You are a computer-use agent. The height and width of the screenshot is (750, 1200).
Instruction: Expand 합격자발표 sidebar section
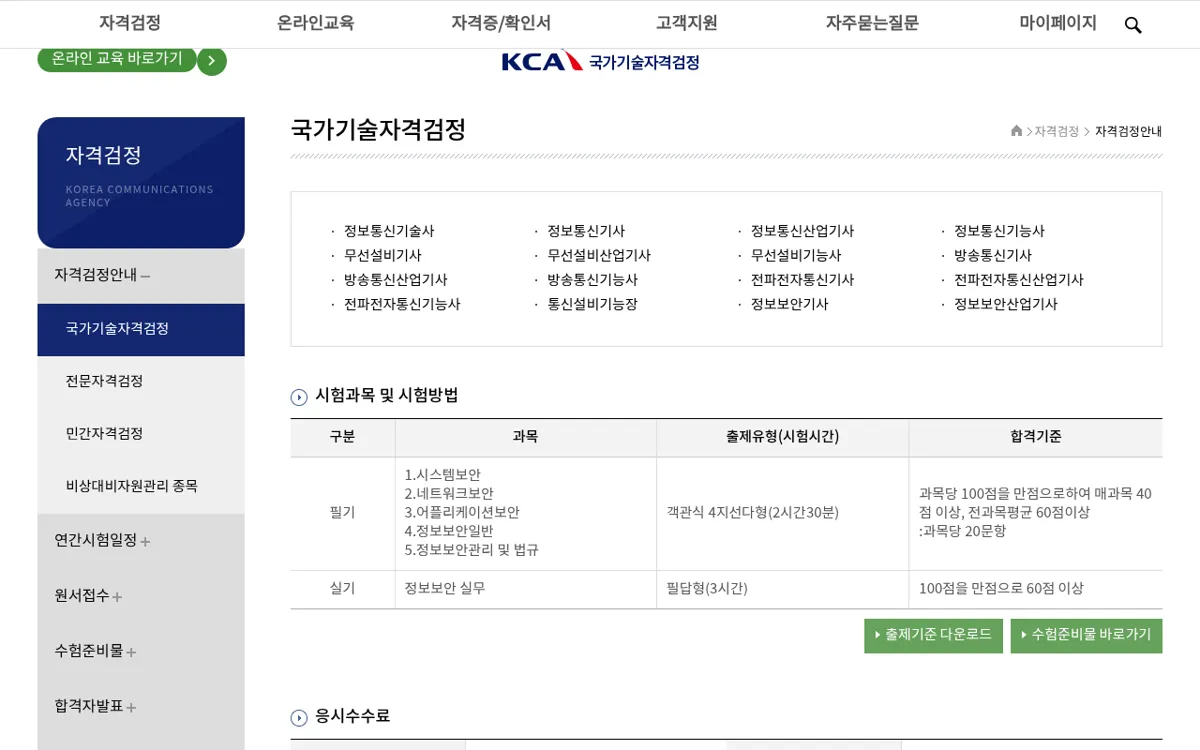(x=141, y=706)
